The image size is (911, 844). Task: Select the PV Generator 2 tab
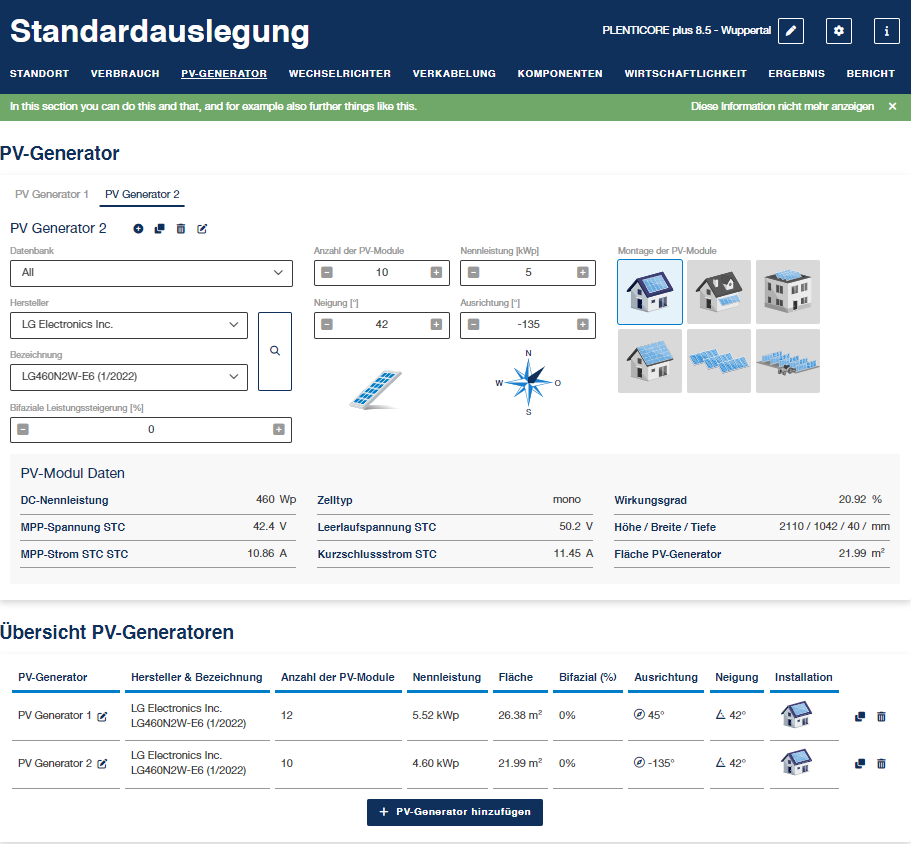[x=142, y=194]
